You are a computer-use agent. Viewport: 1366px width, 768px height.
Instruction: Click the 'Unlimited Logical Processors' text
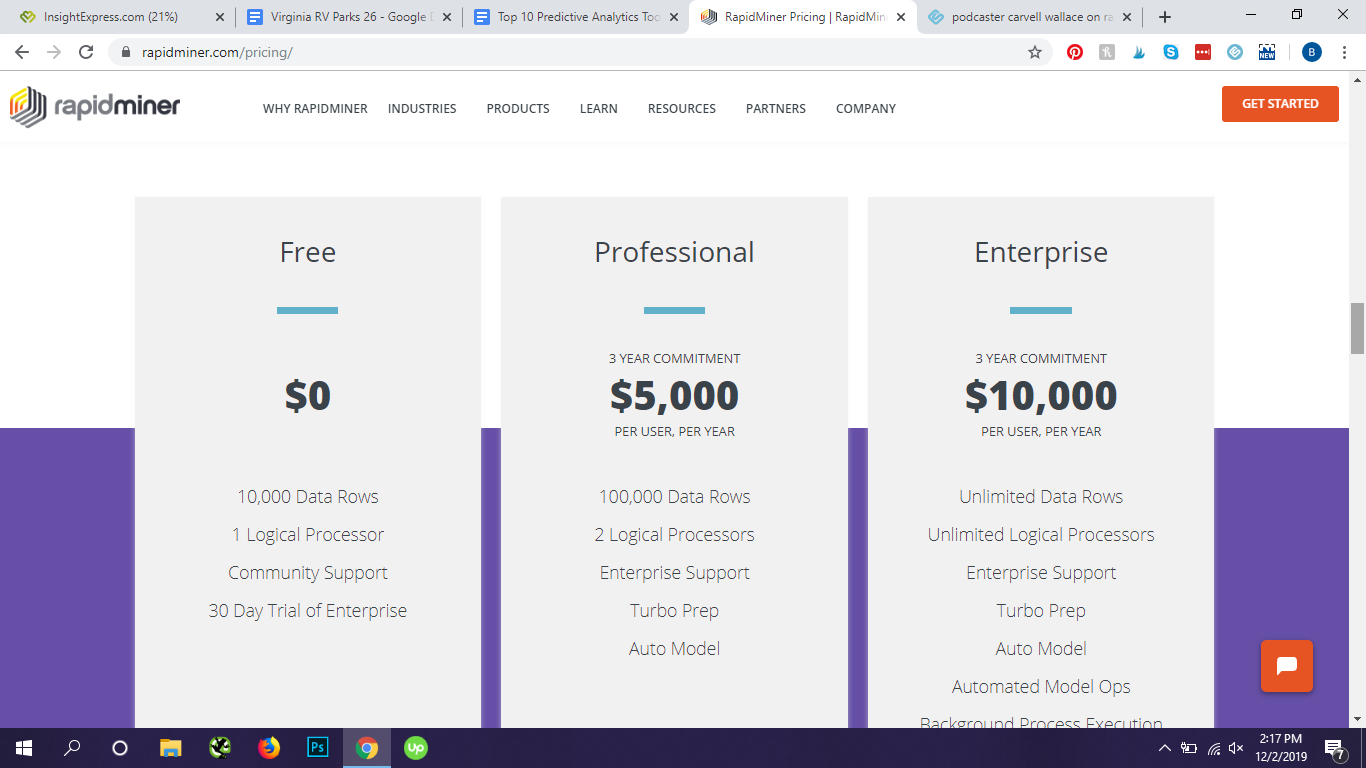tap(1041, 535)
